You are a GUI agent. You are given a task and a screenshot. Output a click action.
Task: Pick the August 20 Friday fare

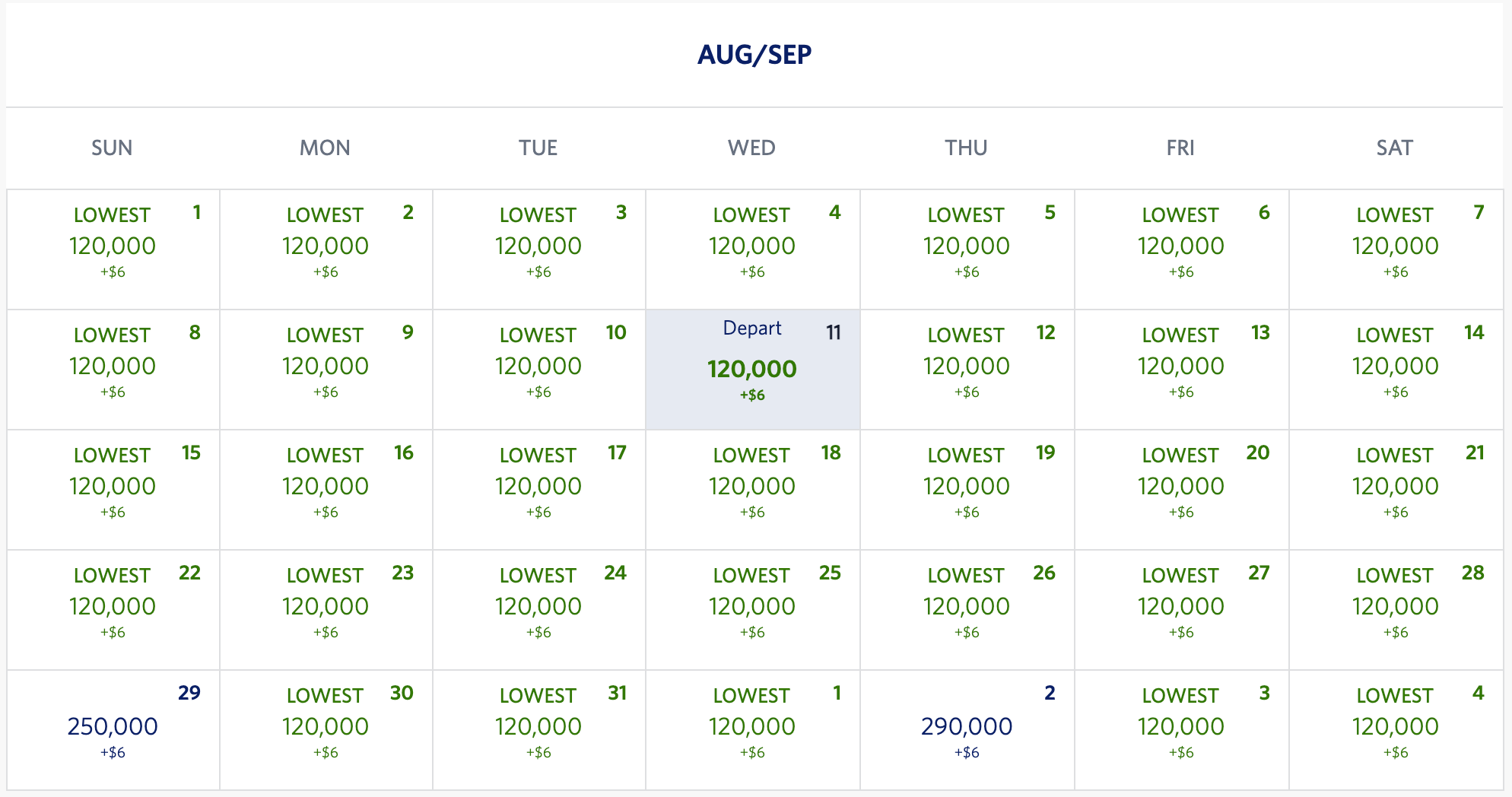[x=1180, y=487]
